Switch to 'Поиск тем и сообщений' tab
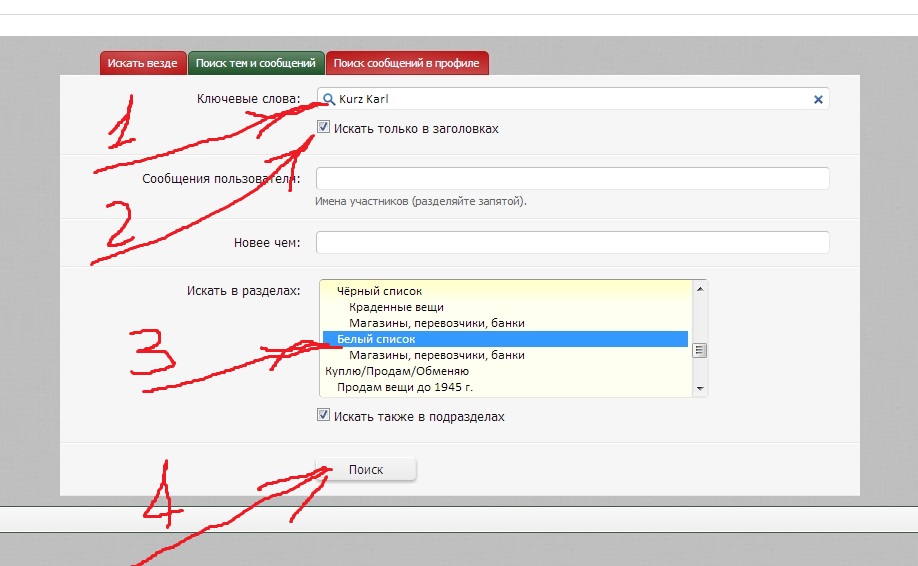The height and width of the screenshot is (566, 918). (x=256, y=63)
